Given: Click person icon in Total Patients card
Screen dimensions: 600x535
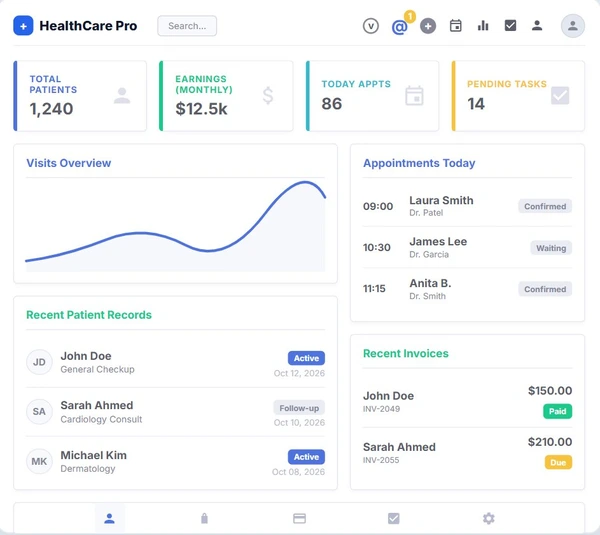Looking at the screenshot, I should click(122, 96).
